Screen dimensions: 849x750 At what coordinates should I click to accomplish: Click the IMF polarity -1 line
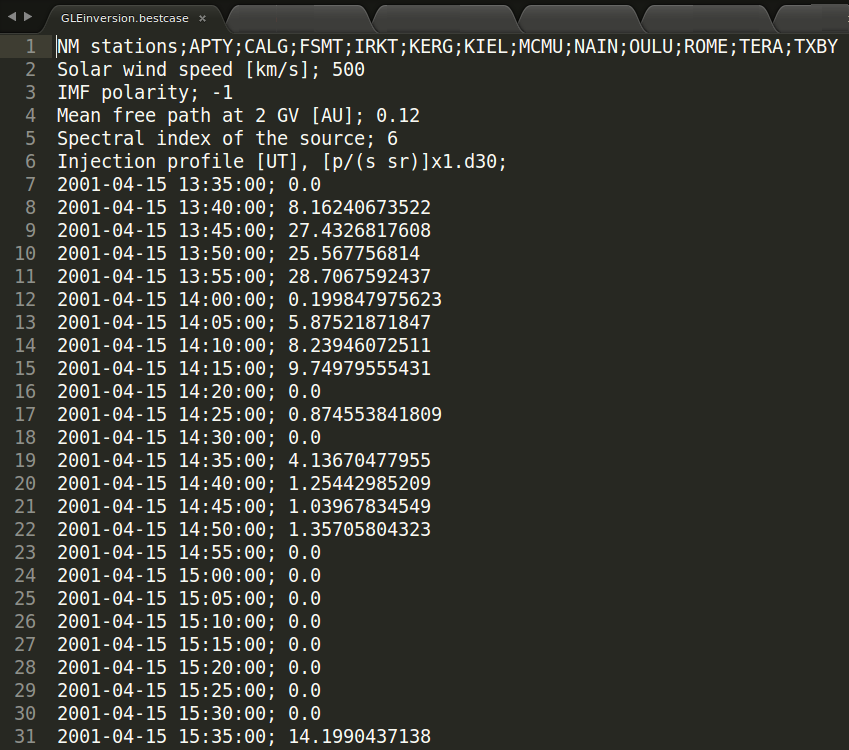pos(145,93)
